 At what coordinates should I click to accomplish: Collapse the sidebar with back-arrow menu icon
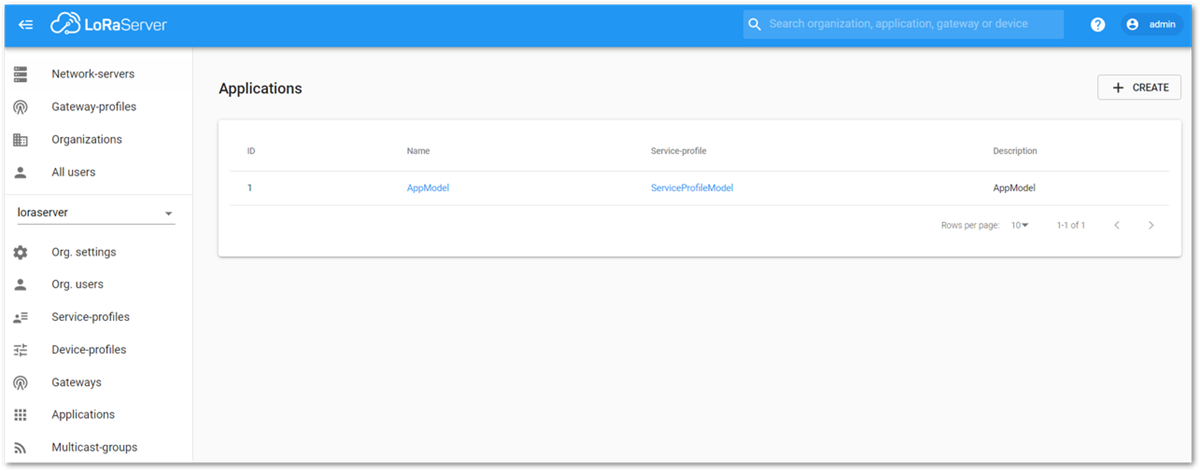(x=26, y=24)
